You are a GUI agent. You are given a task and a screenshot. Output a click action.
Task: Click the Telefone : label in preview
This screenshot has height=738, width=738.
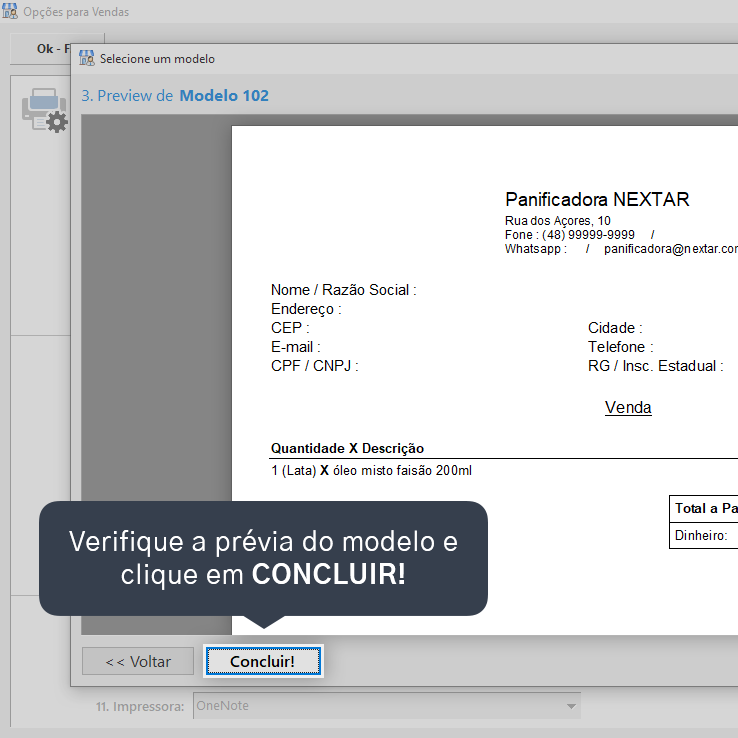tap(621, 347)
